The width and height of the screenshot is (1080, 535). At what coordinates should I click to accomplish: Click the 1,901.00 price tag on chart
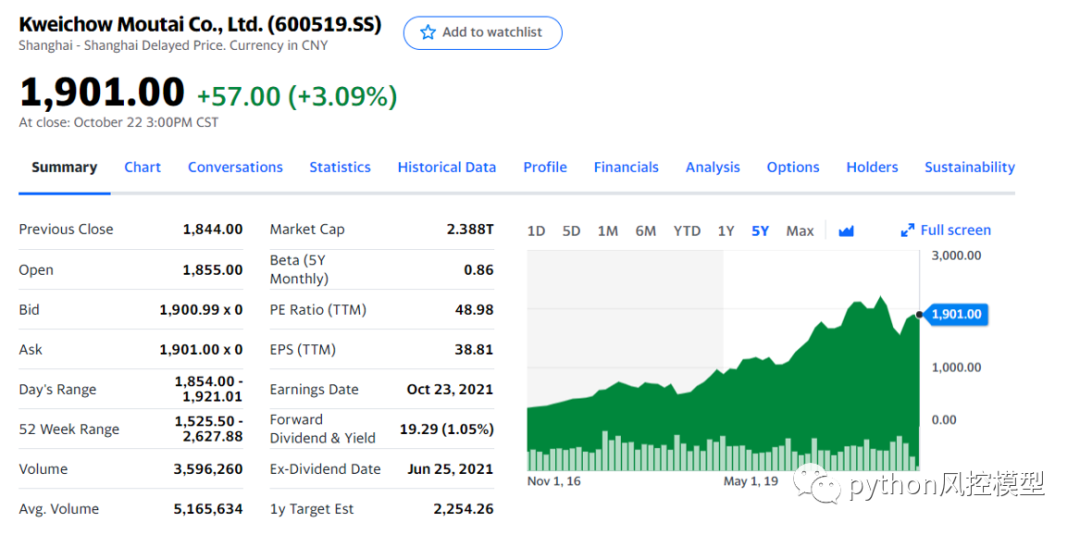[955, 315]
